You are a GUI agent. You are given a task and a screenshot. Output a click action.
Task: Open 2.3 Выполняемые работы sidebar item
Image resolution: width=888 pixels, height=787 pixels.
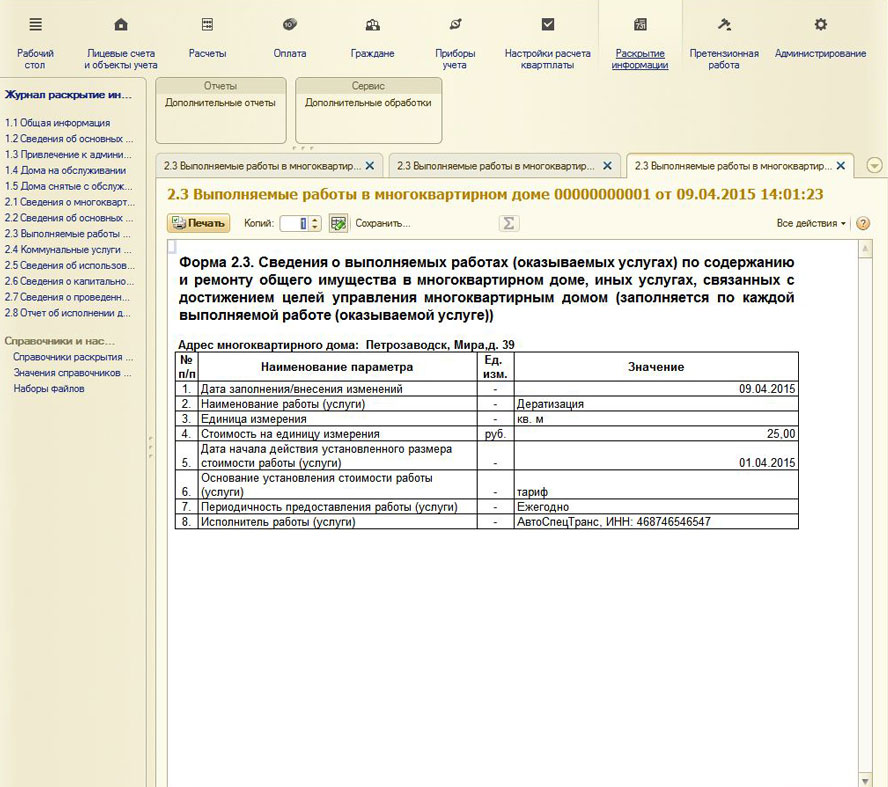tap(67, 234)
